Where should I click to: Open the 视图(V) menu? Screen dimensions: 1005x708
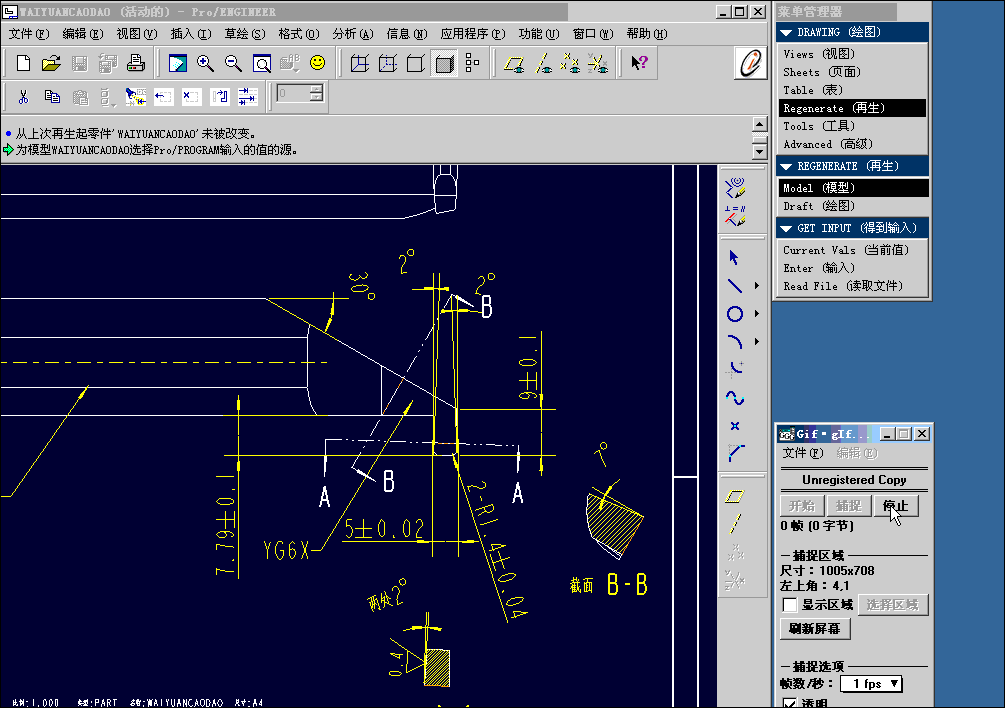click(137, 34)
